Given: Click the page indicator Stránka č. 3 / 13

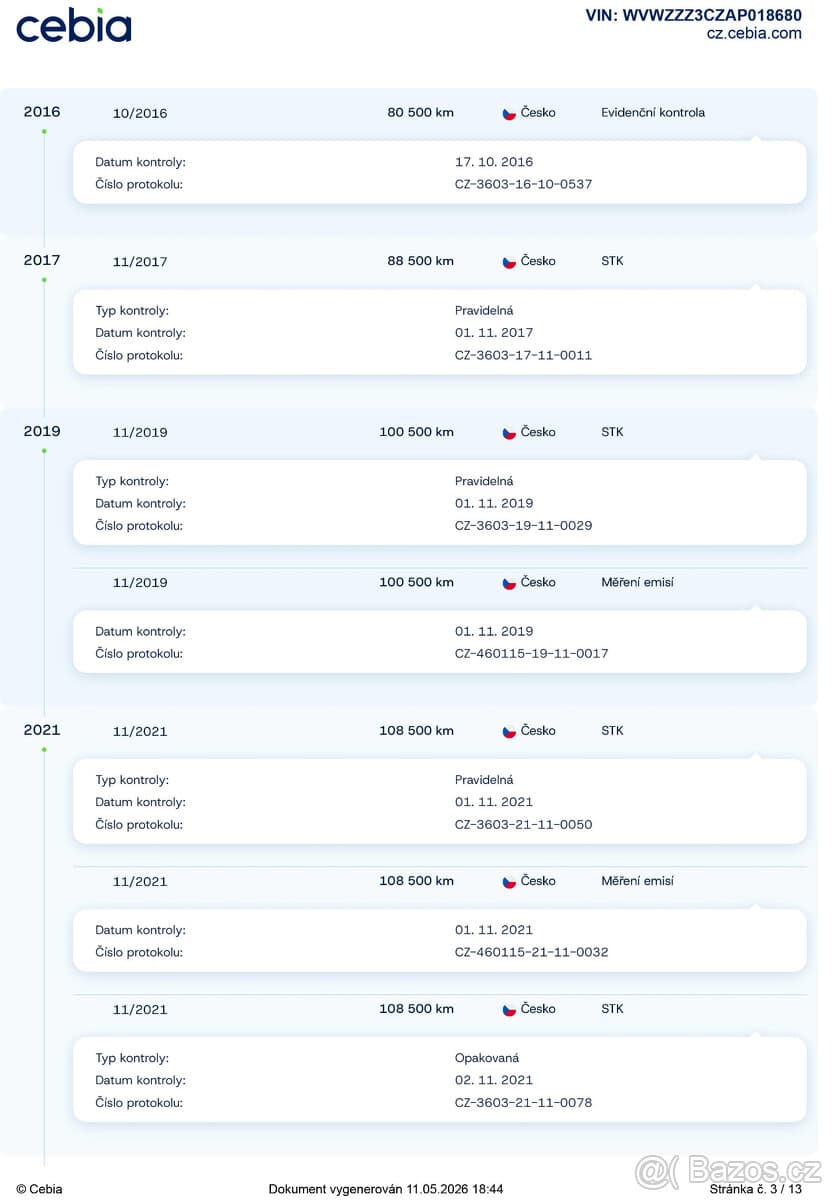Looking at the screenshot, I should 756,1189.
